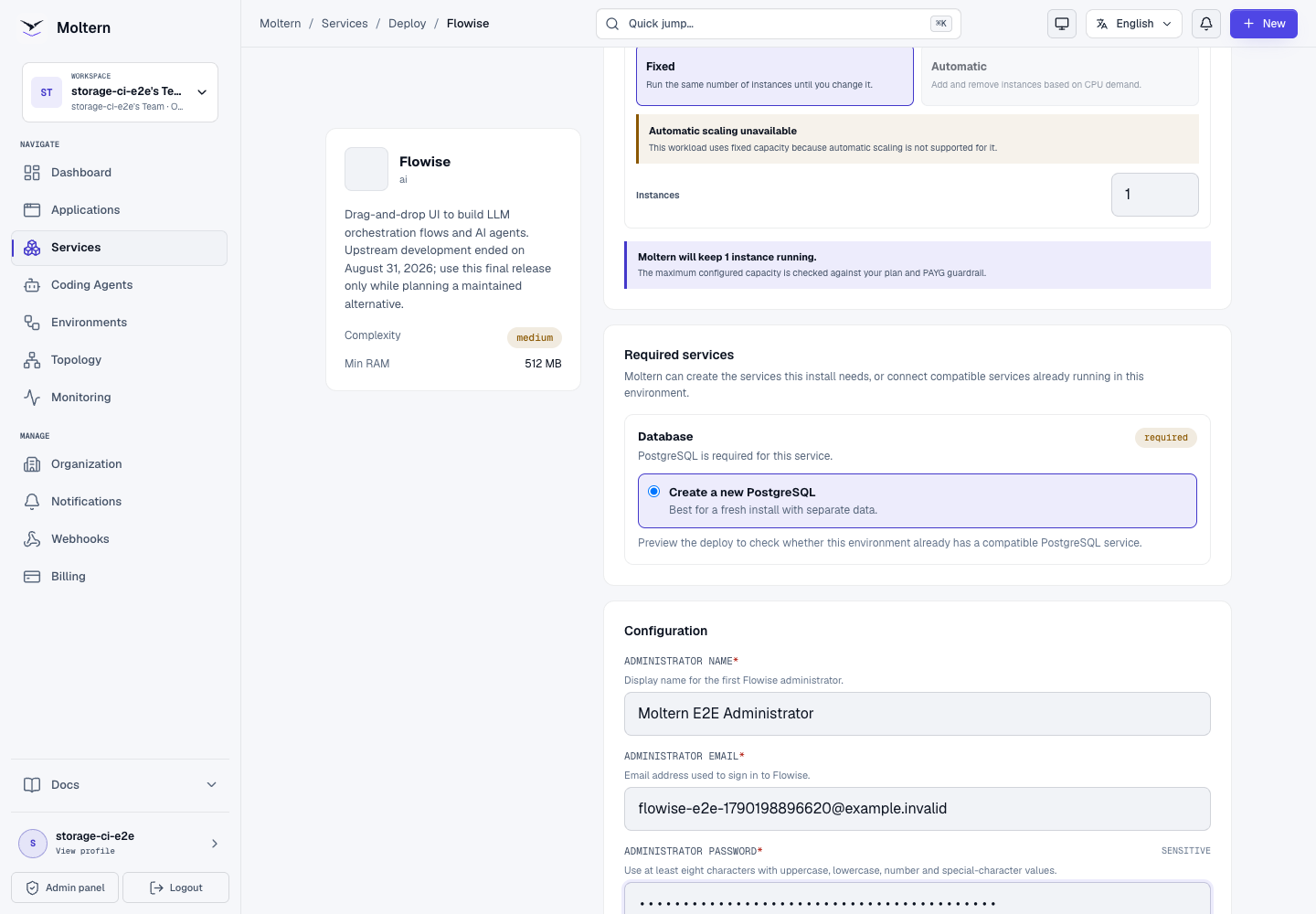The image size is (1316, 914).
Task: Click the Moltern bird logo icon
Action: tap(32, 27)
